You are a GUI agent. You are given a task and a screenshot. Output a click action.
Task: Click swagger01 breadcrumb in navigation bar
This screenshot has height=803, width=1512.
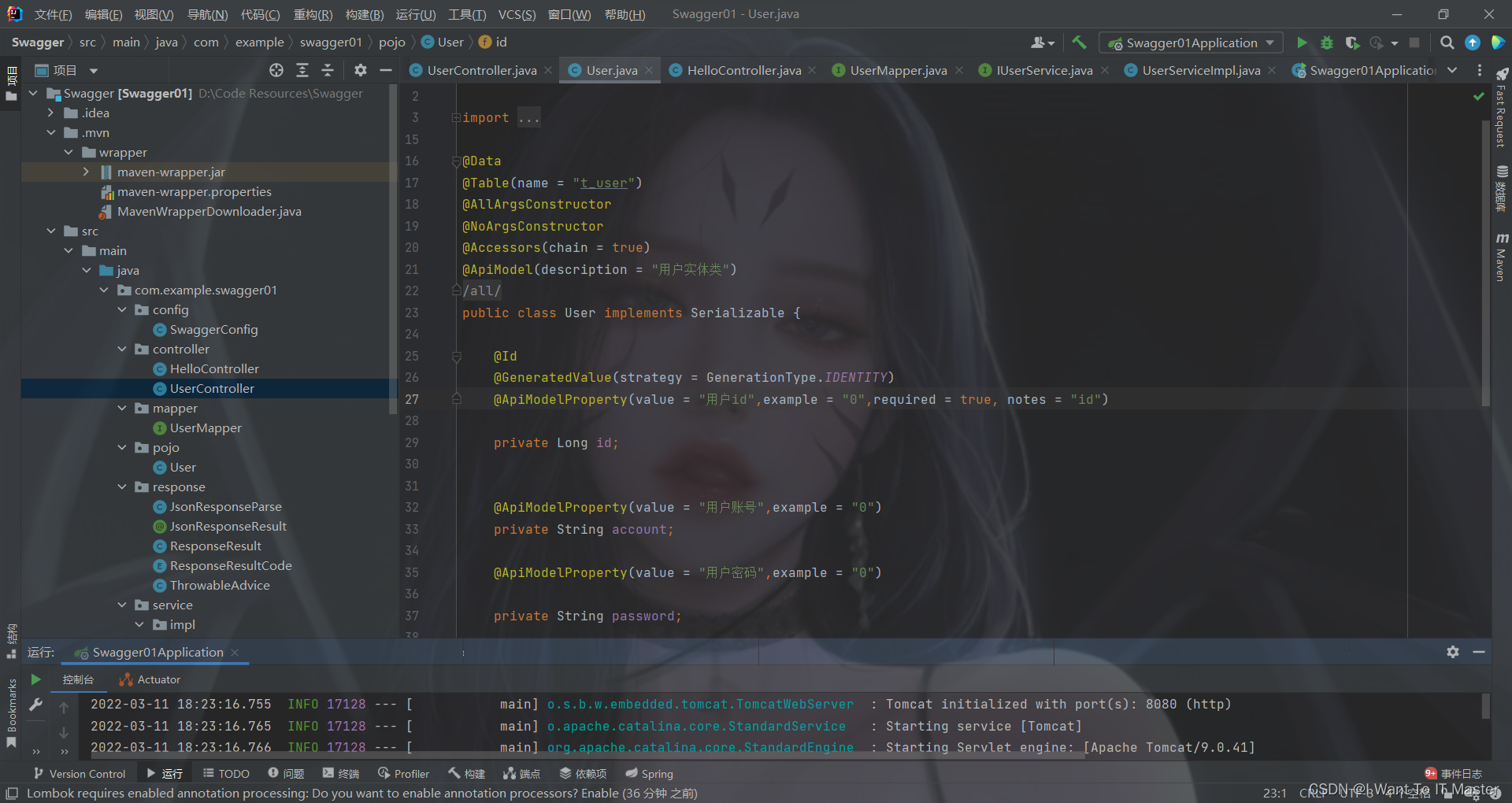pos(331,43)
